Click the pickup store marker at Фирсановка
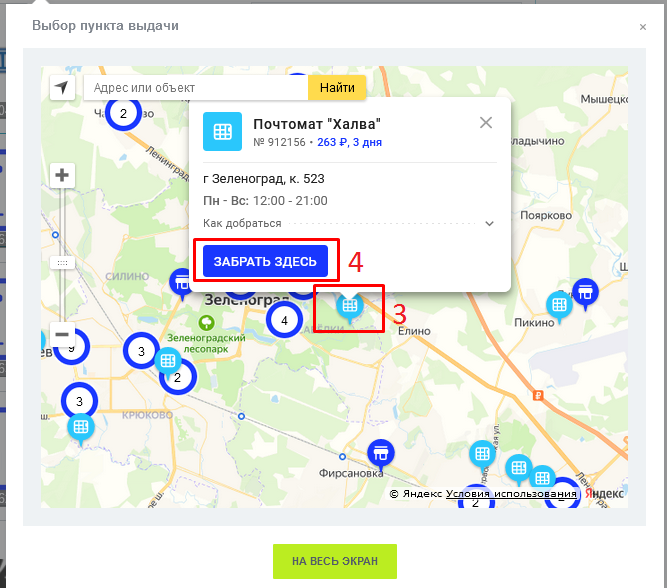This screenshot has height=588, width=667. point(380,453)
